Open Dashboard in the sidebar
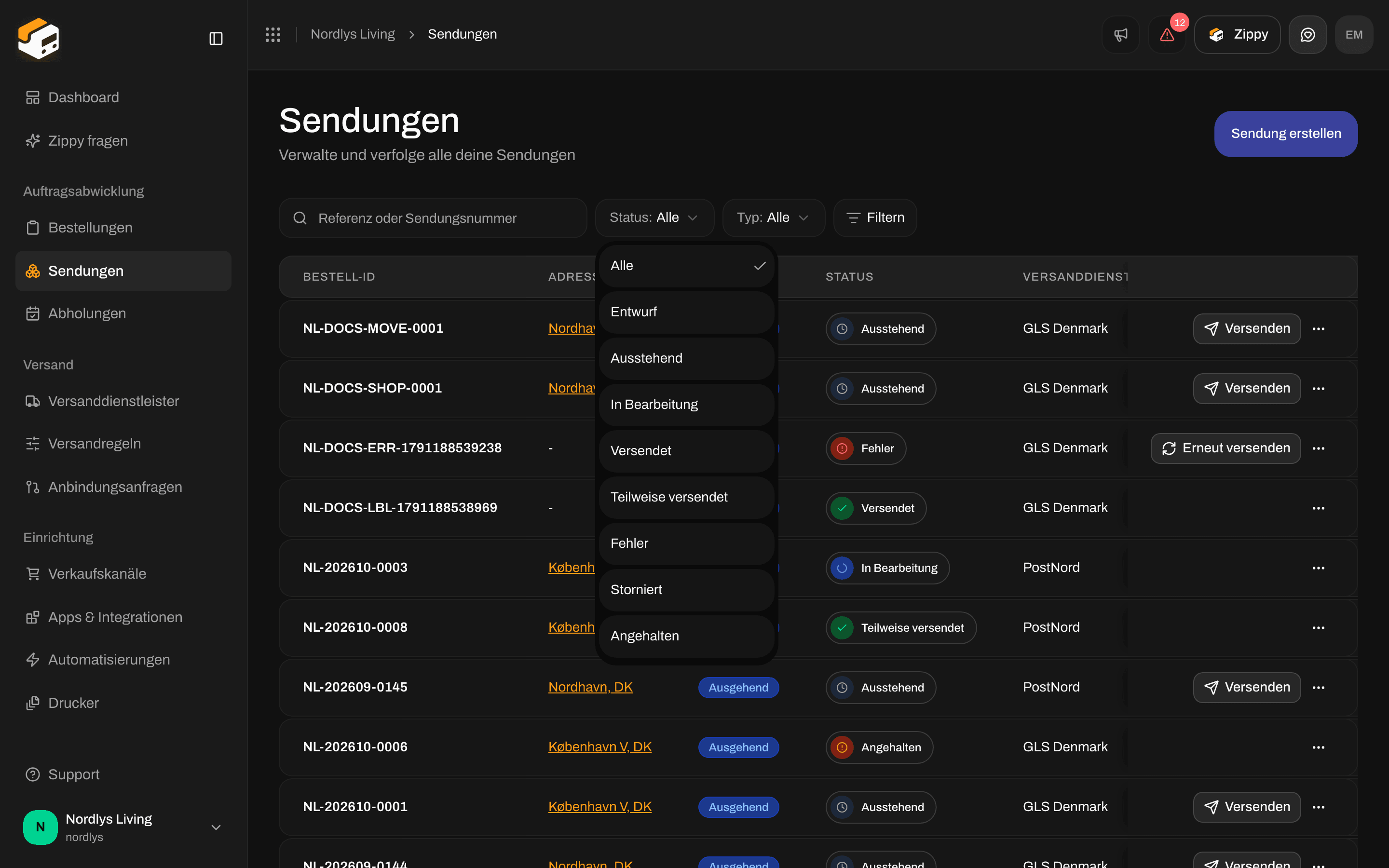This screenshot has height=868, width=1389. pos(123,97)
